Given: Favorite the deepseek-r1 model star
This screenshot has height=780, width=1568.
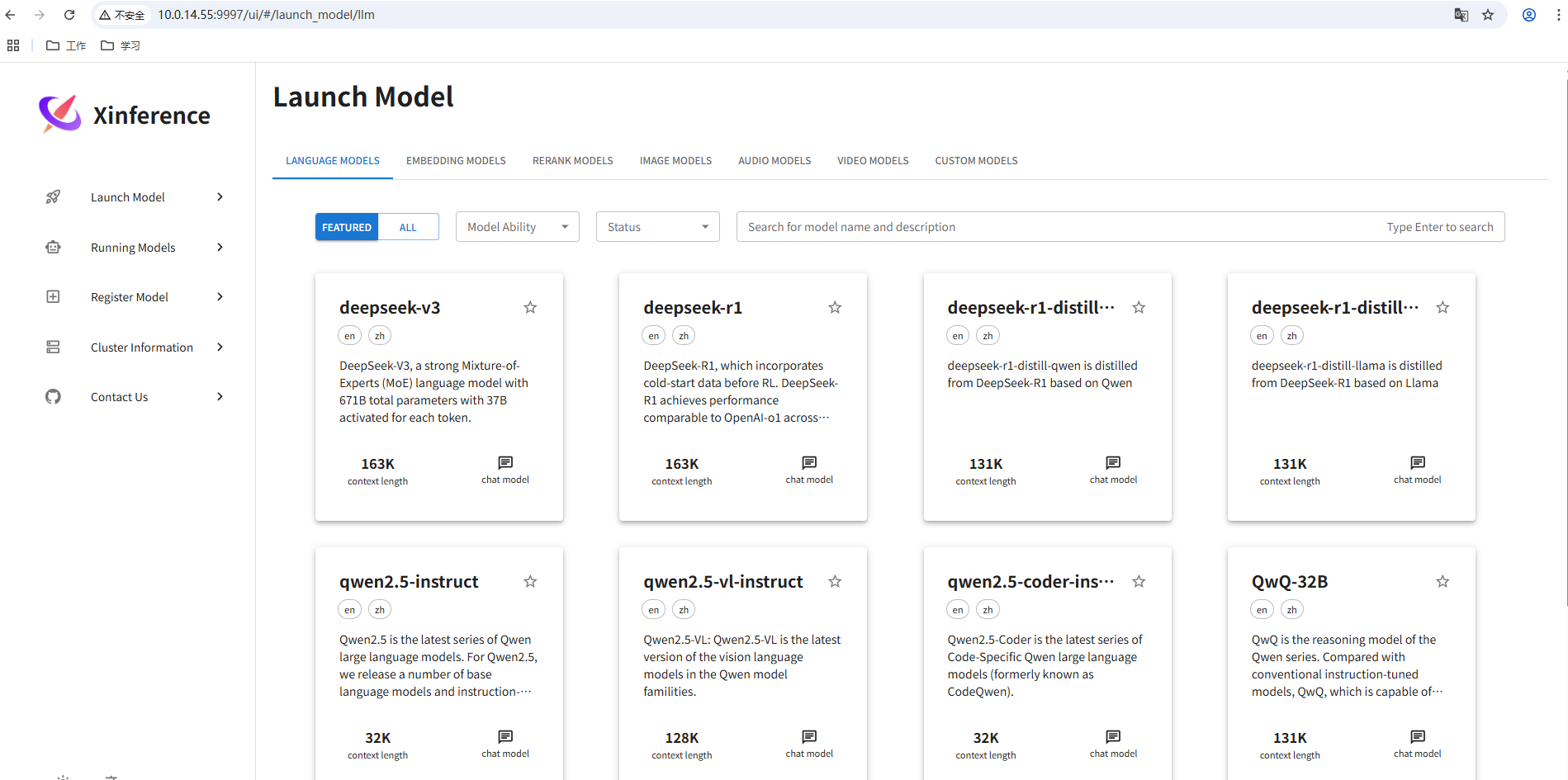Looking at the screenshot, I should (835, 307).
